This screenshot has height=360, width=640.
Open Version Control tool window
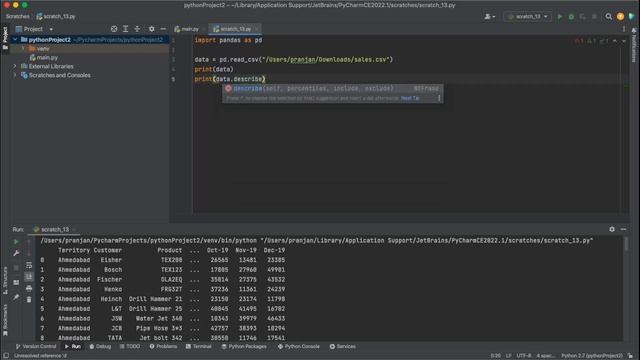coord(36,347)
